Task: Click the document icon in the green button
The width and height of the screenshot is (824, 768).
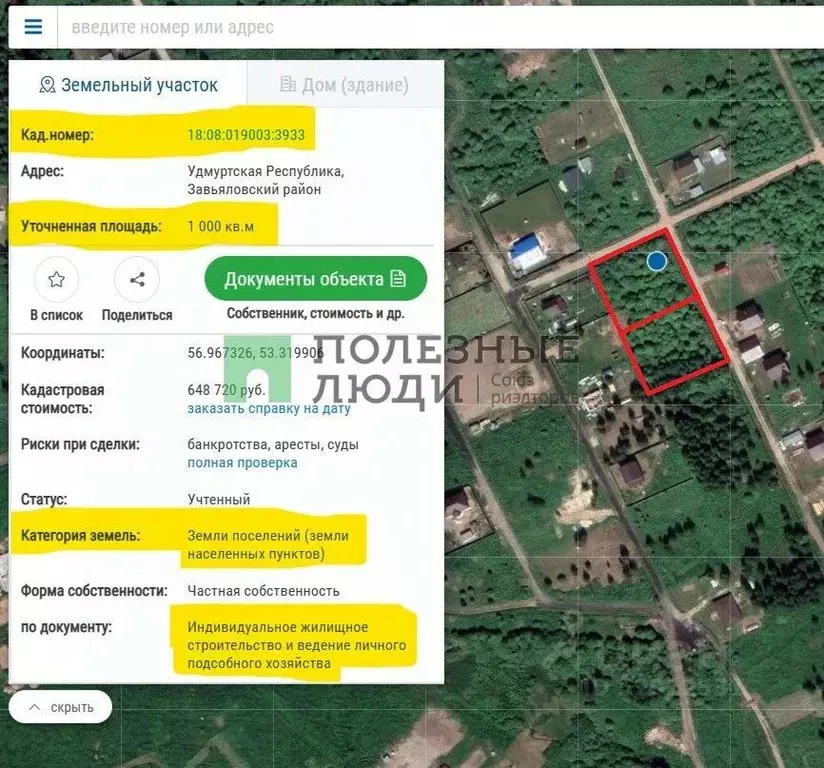Action: coord(399,279)
